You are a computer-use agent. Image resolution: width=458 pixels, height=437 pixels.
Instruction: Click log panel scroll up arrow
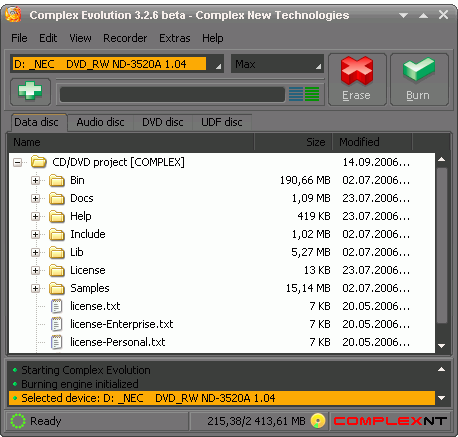tap(442, 369)
